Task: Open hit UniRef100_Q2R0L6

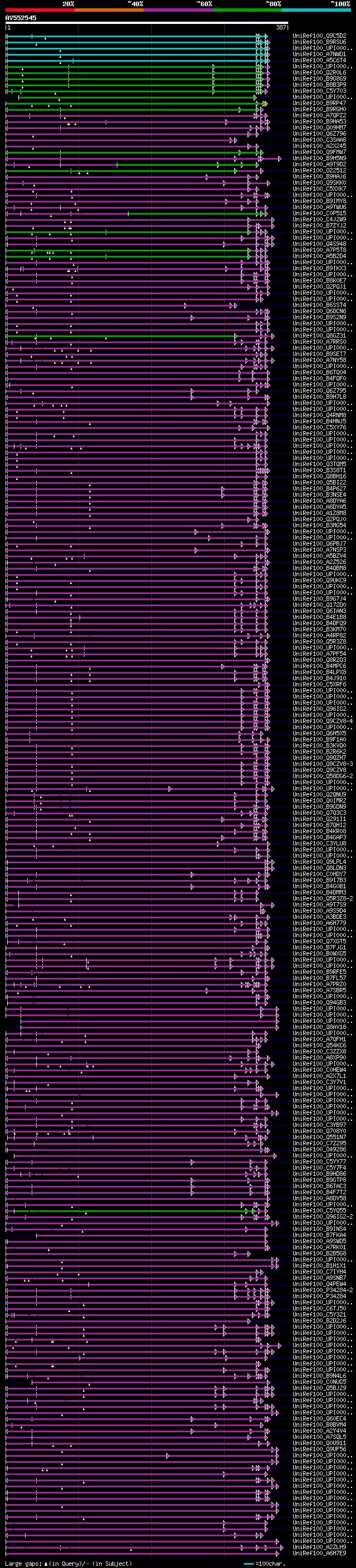Action: coord(319,72)
